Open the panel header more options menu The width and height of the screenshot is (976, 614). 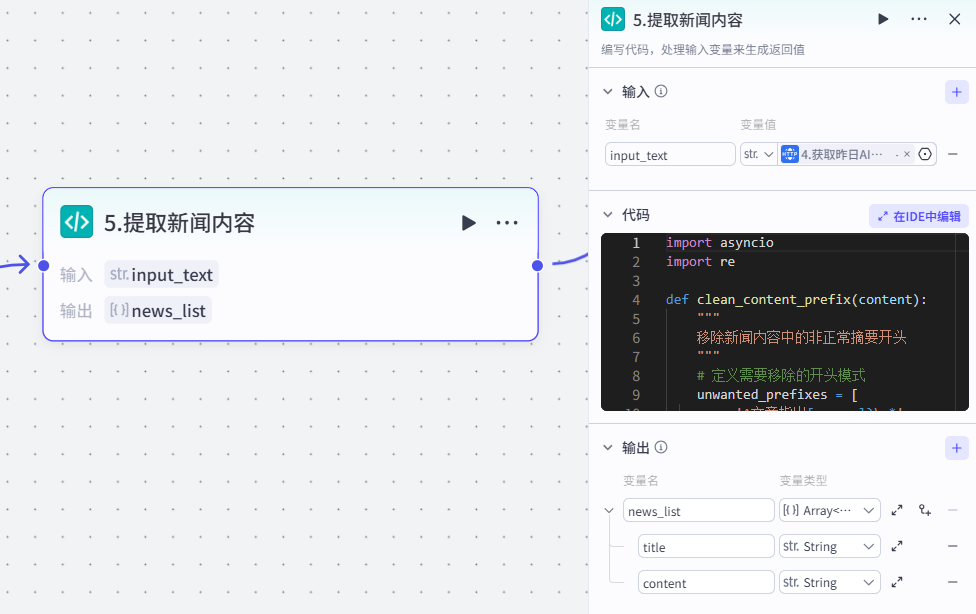918,19
